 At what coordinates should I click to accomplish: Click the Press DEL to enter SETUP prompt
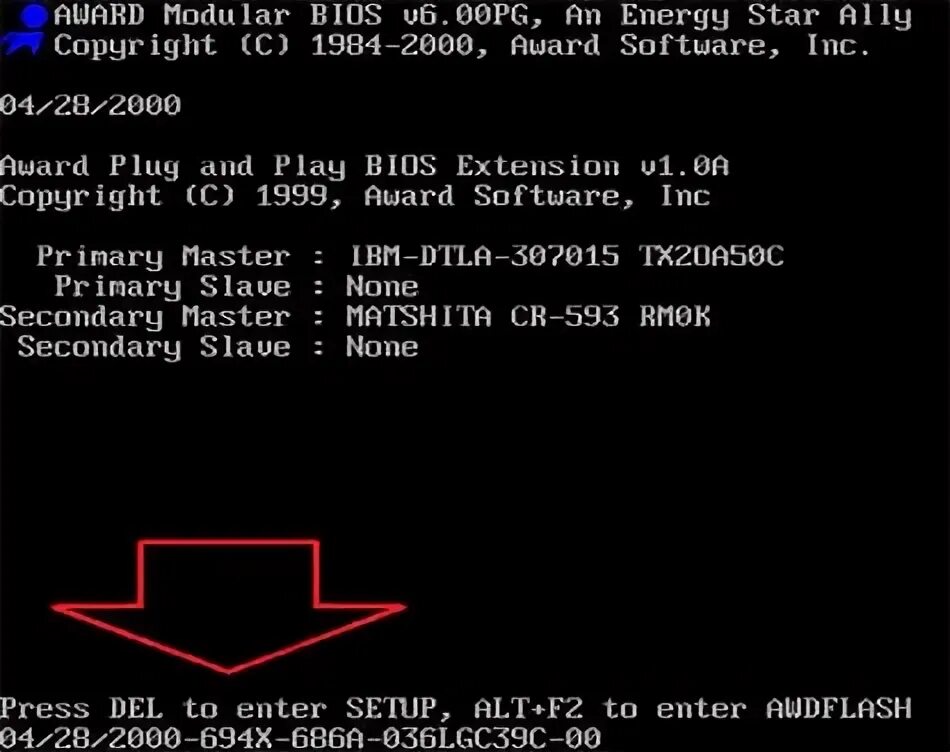(226, 708)
